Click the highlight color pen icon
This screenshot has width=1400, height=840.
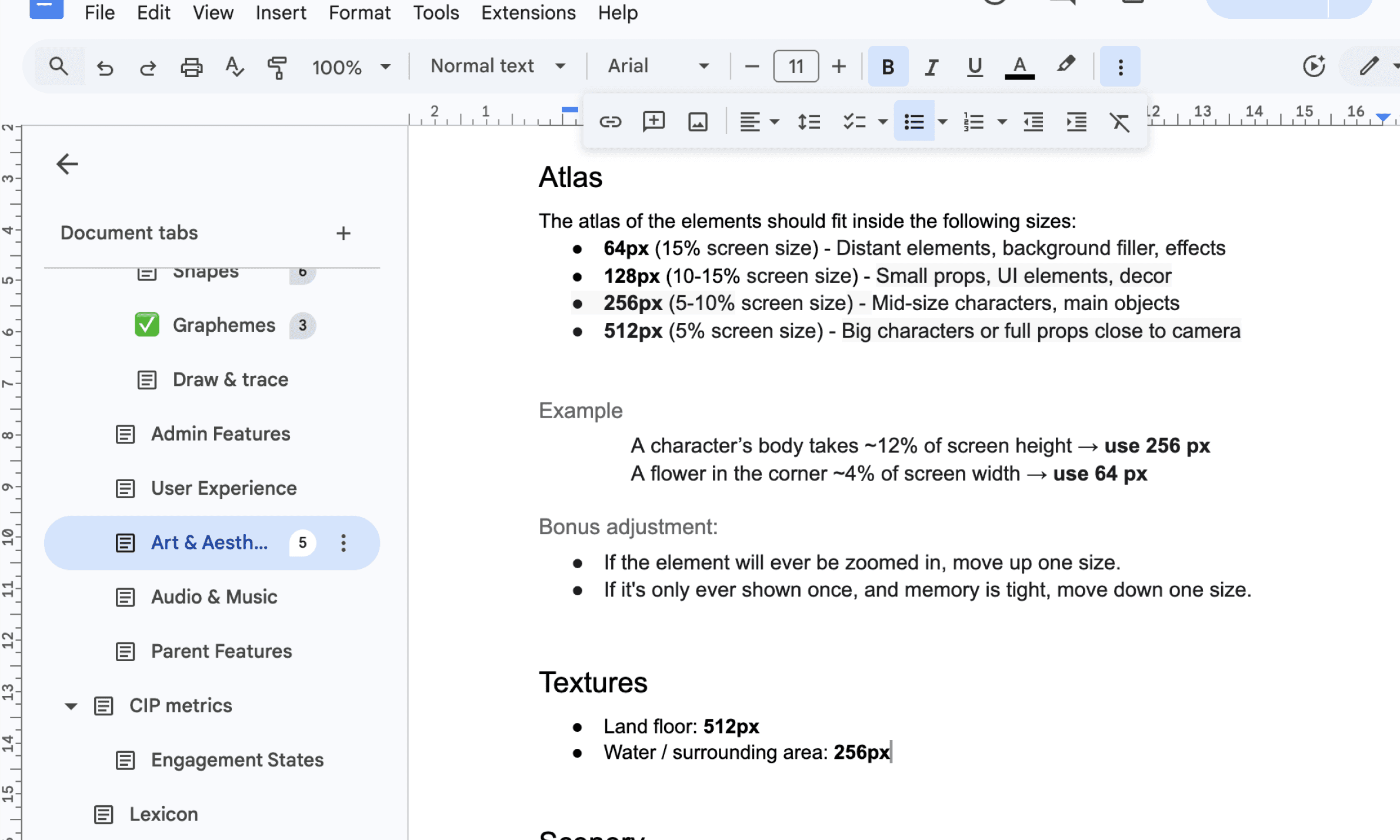[1066, 66]
